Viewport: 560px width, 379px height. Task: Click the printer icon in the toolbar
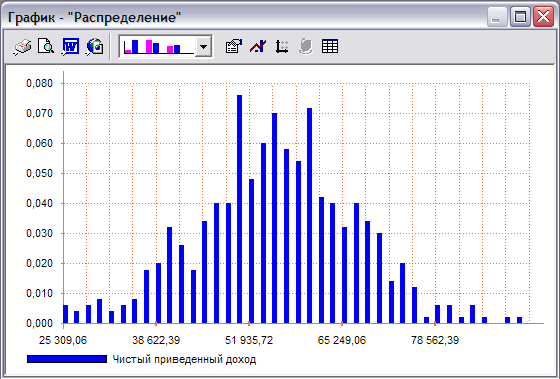coord(23,47)
